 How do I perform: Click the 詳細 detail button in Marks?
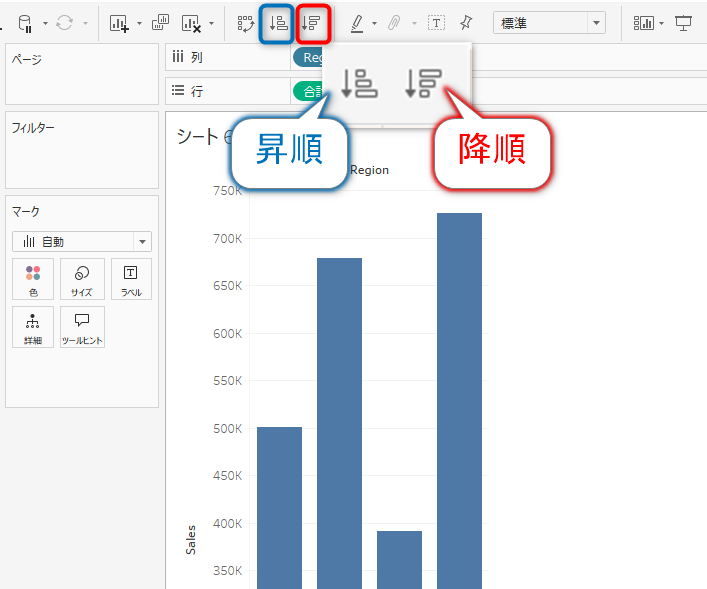34,327
